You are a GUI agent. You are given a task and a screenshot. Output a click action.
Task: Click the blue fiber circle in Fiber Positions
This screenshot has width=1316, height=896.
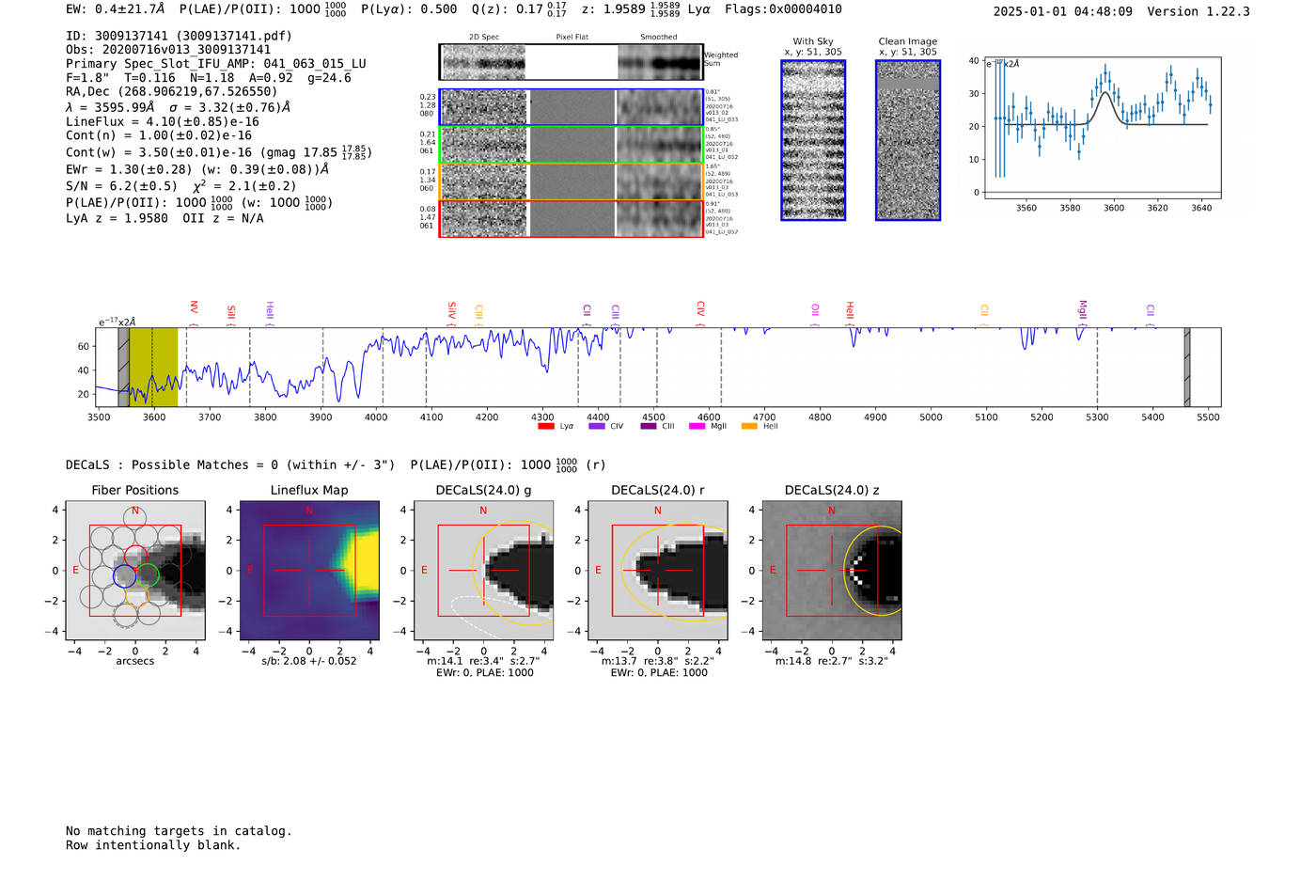click(x=124, y=575)
